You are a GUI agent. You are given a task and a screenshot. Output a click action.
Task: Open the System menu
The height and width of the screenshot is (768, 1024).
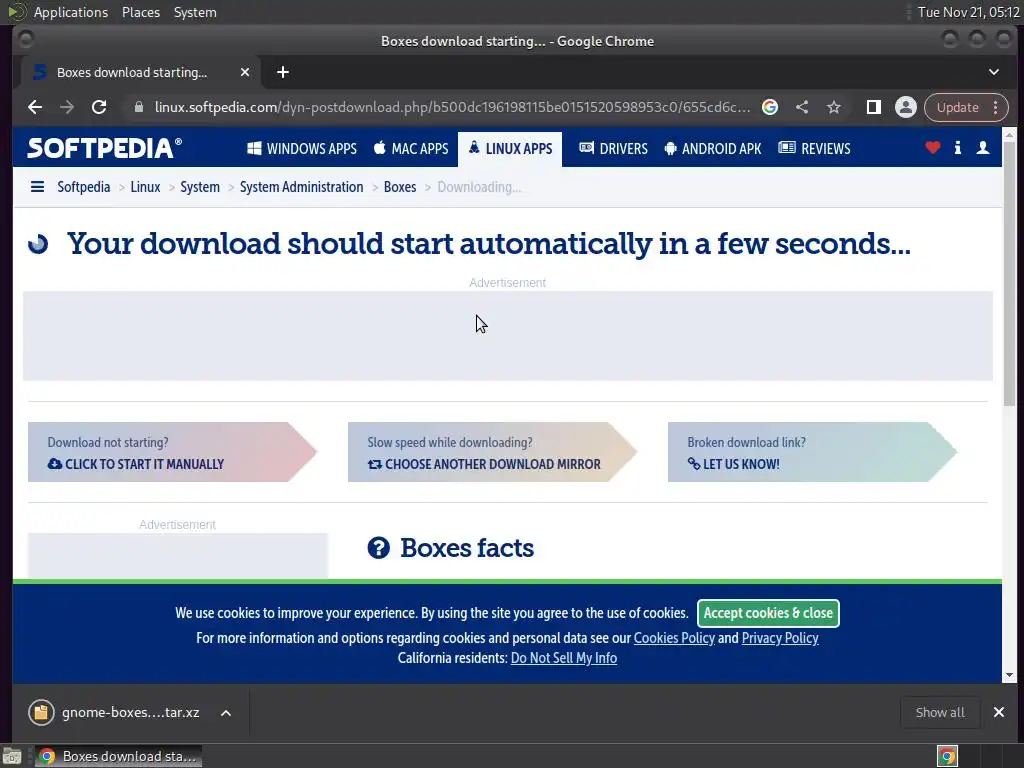click(x=195, y=12)
